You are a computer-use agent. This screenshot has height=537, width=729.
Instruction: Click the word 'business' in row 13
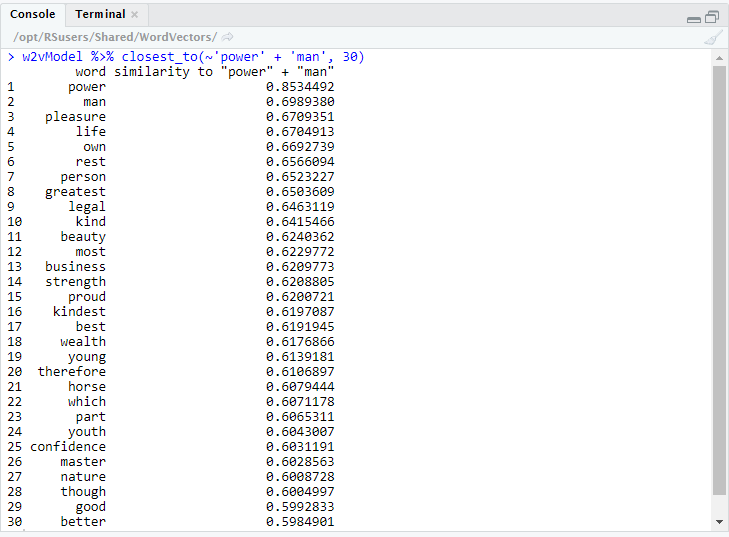point(75,267)
